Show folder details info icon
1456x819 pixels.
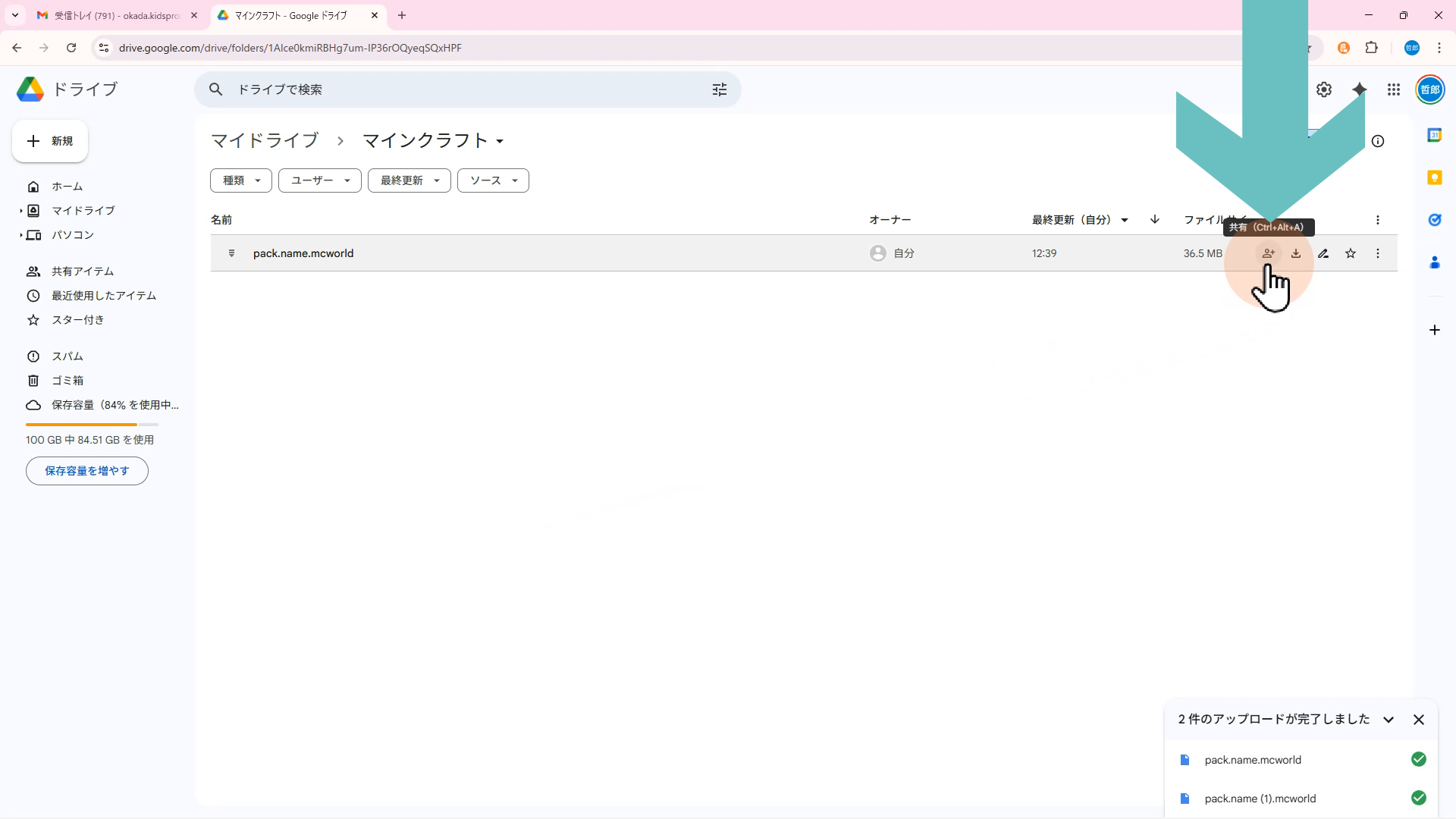point(1378,141)
